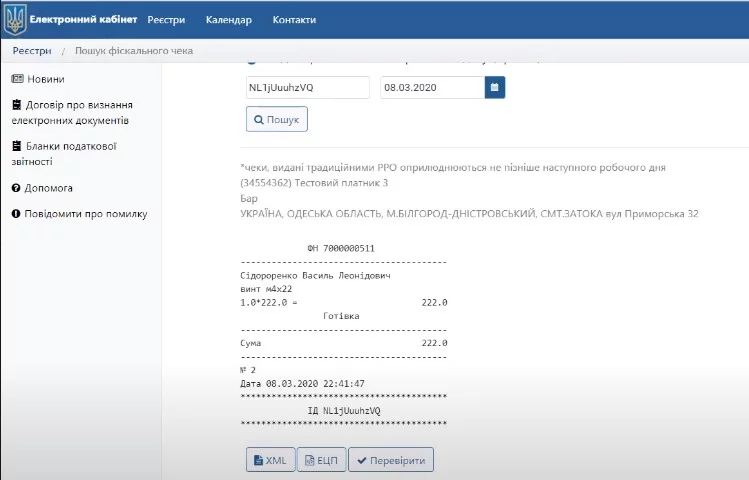749x480 pixels.
Task: Click the Пошук search button
Action: (x=277, y=119)
